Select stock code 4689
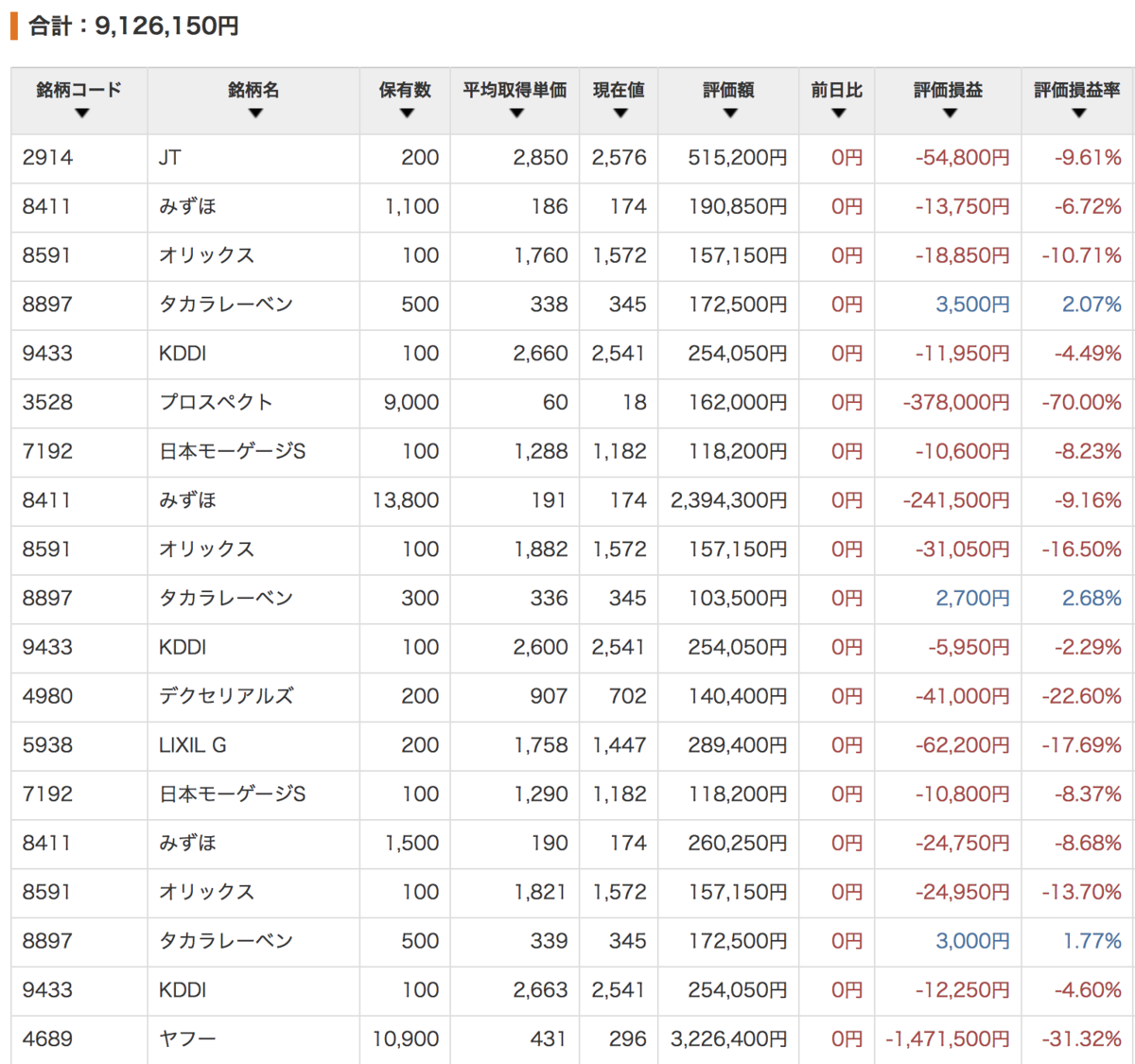 click(x=47, y=1039)
